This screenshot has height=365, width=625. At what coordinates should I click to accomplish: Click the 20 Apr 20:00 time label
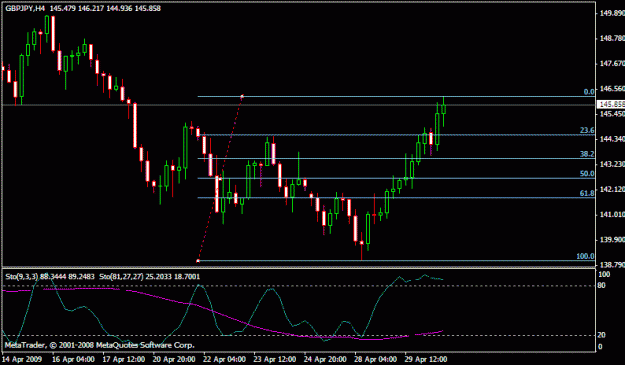pos(174,359)
